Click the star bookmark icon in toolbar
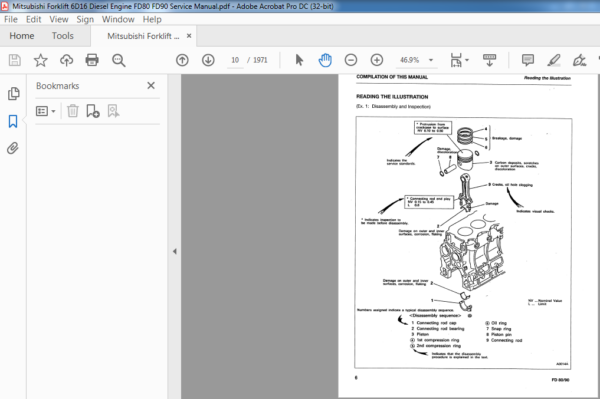Viewport: 600px width, 399px height. click(41, 60)
